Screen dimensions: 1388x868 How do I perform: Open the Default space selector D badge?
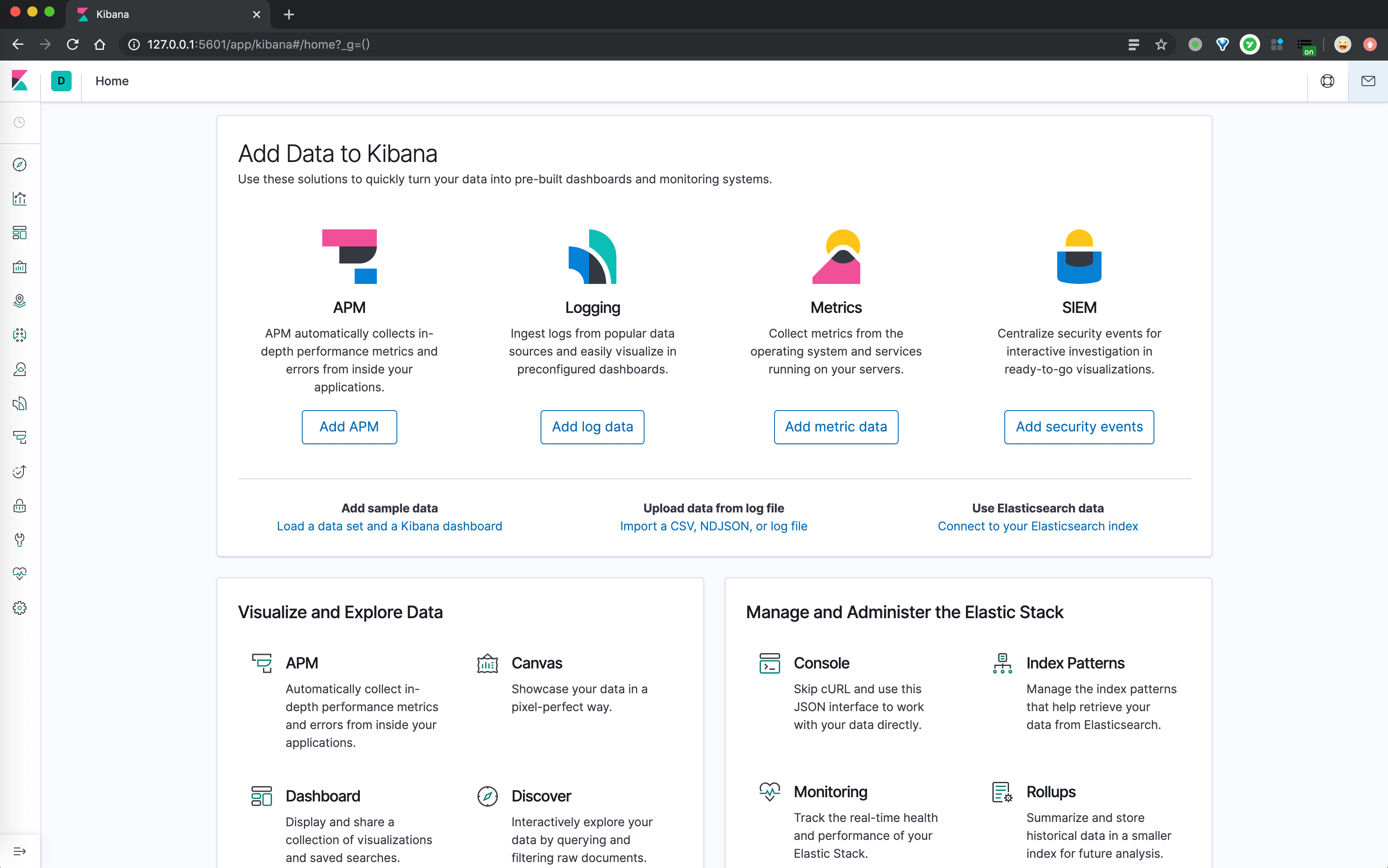coord(61,81)
